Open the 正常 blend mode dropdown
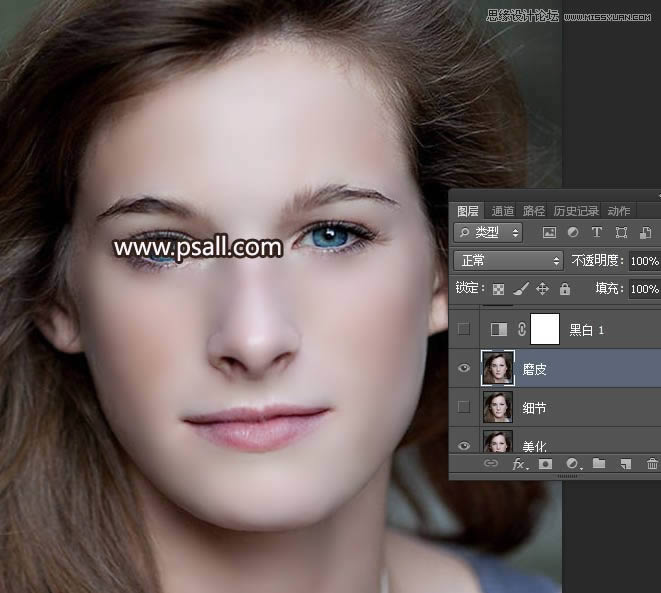The width and height of the screenshot is (661, 593). point(509,260)
